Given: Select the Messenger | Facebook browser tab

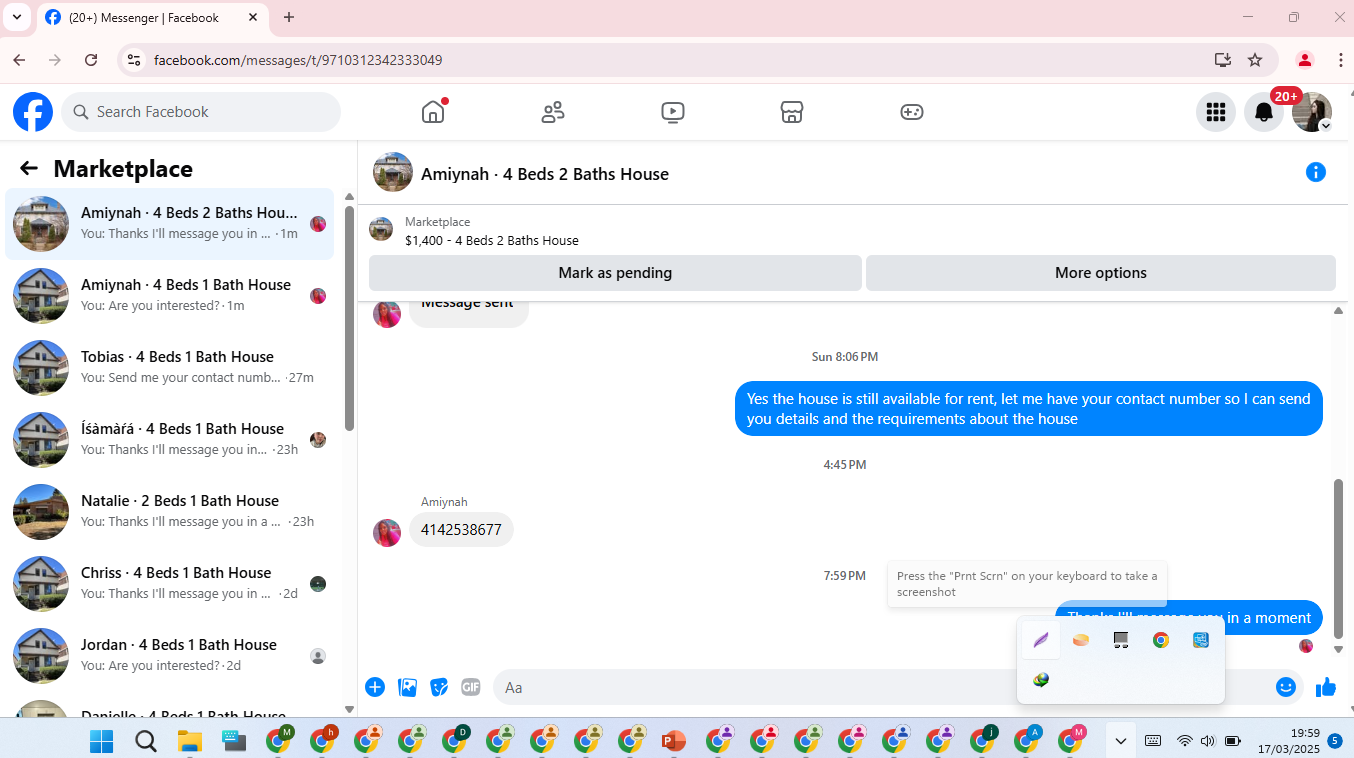Looking at the screenshot, I should (153, 17).
